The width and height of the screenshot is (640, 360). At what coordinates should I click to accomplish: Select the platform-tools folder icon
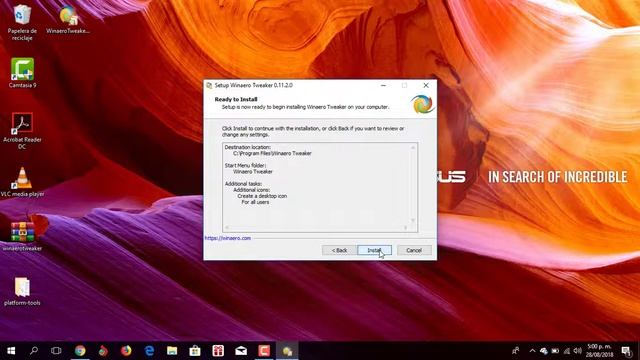tap(22, 291)
